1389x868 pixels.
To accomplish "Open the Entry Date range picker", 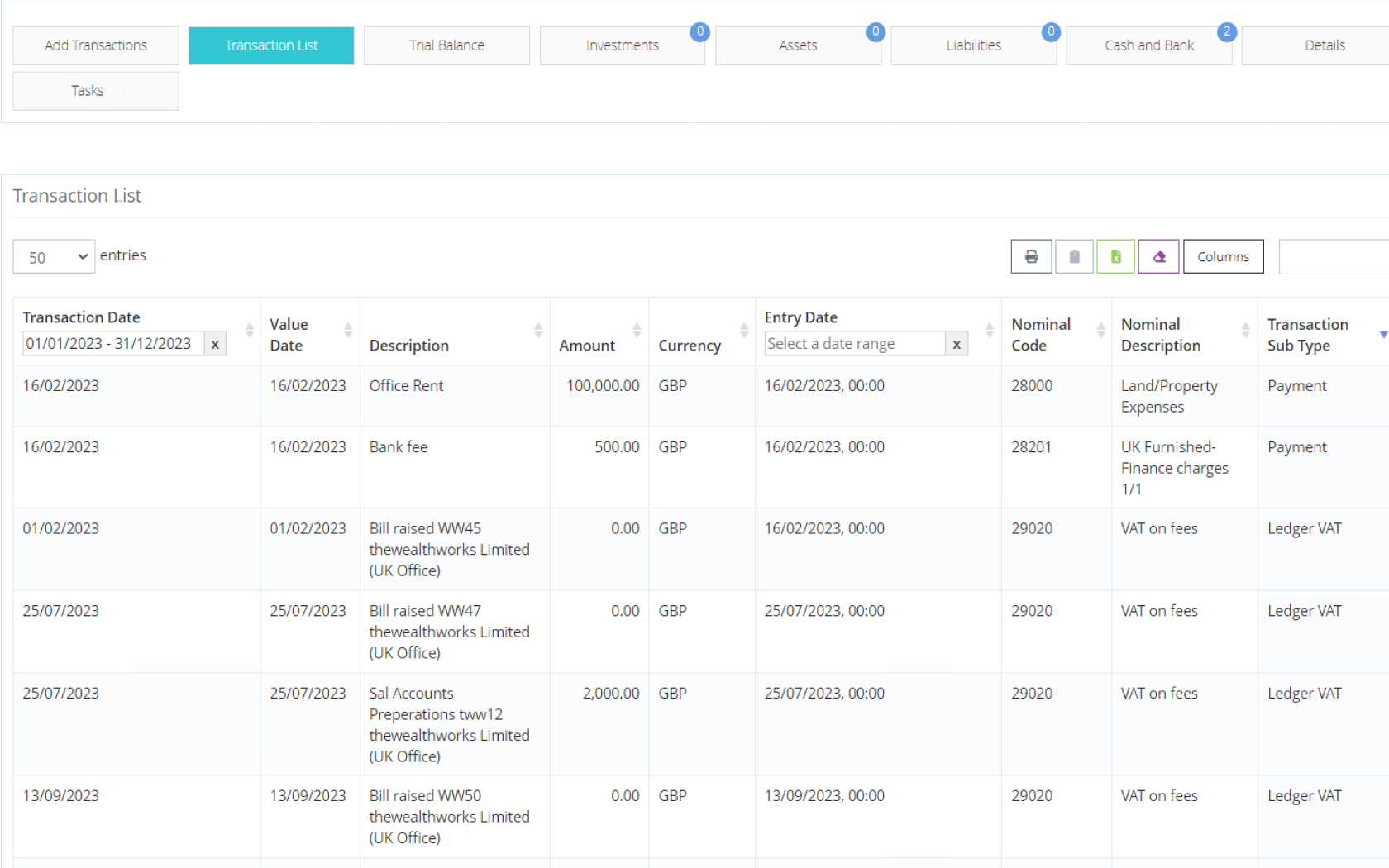I will click(x=855, y=344).
